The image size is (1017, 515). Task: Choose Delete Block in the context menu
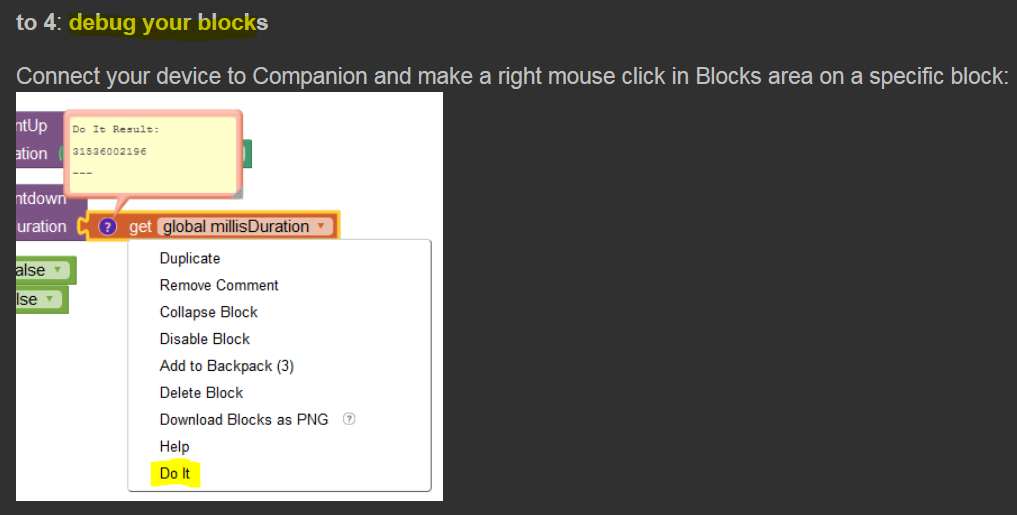(x=201, y=393)
